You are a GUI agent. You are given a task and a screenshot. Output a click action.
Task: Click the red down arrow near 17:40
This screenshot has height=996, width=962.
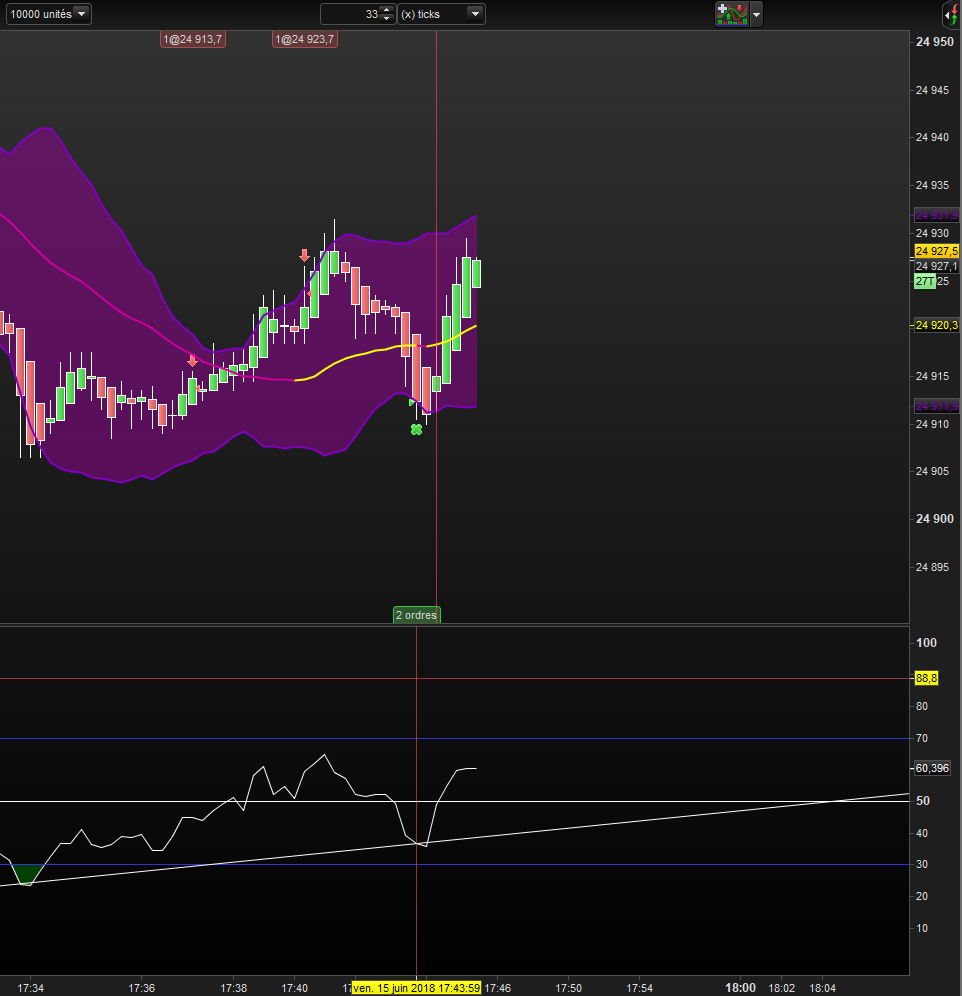coord(304,256)
